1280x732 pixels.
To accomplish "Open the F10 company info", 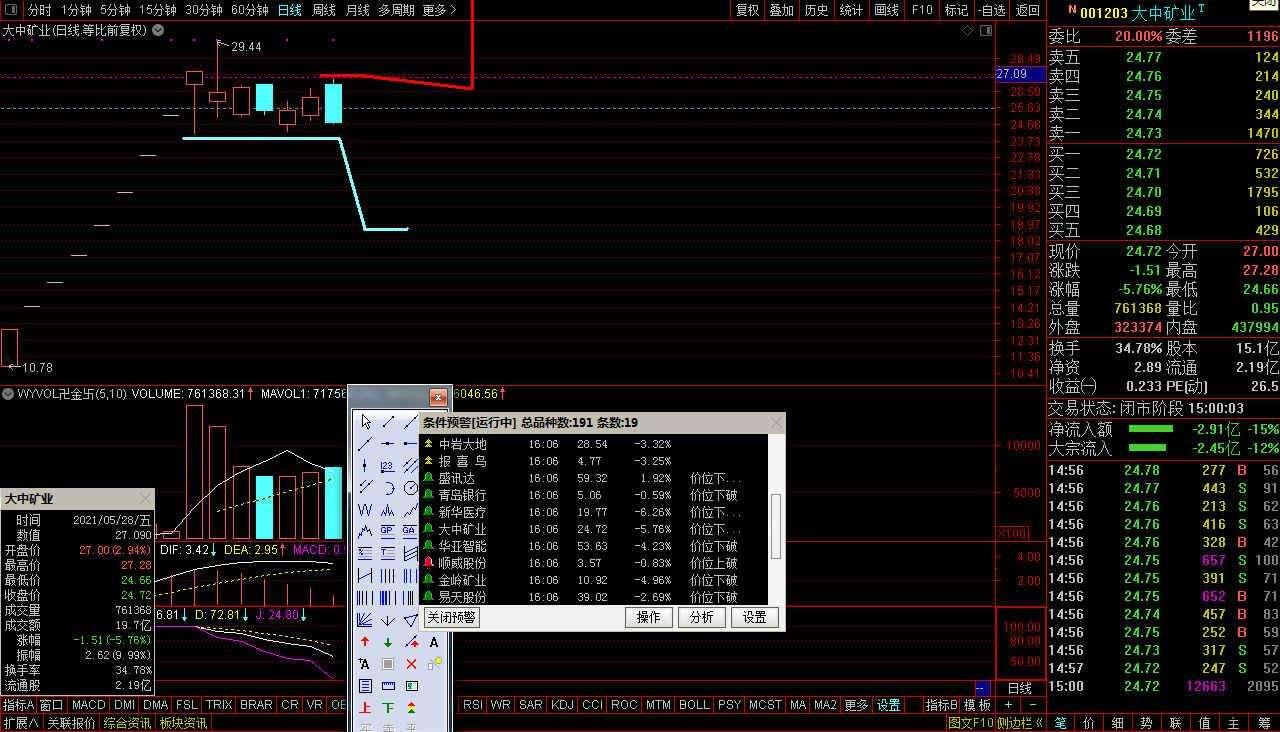I will point(922,10).
